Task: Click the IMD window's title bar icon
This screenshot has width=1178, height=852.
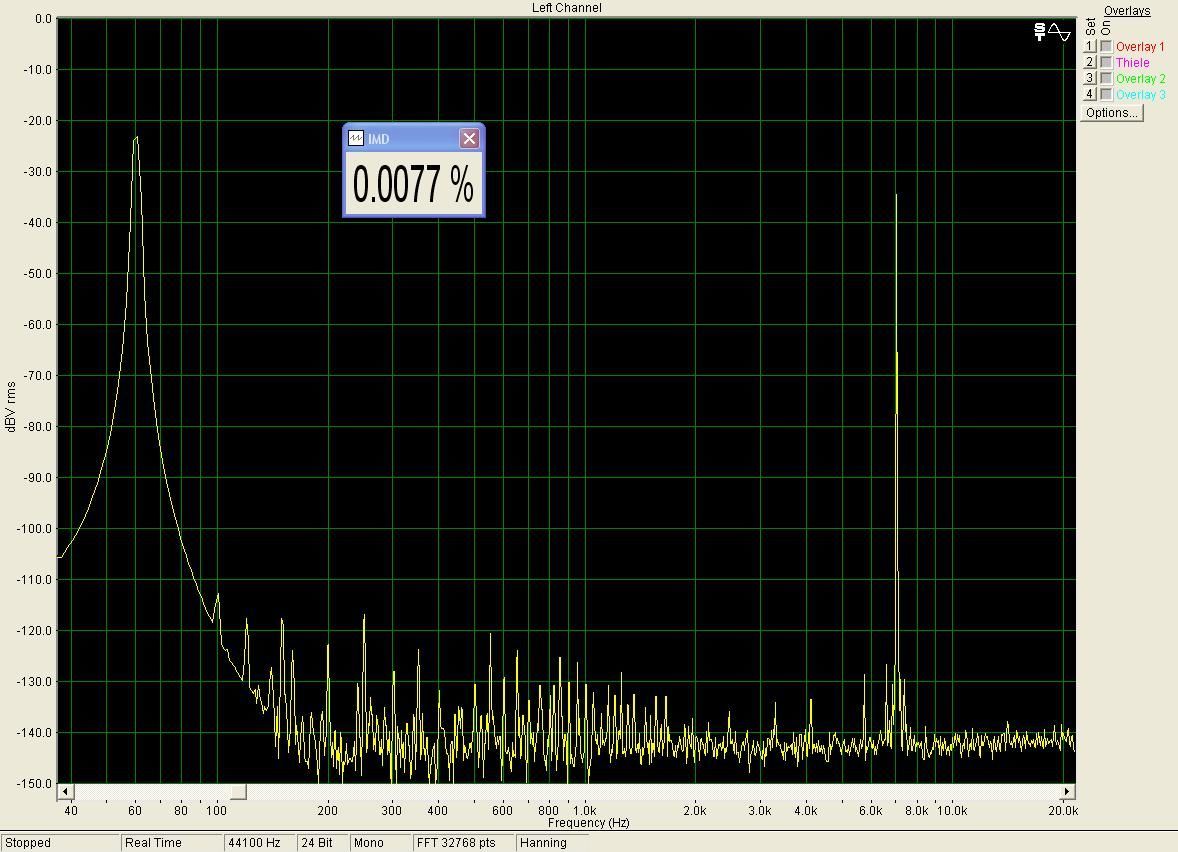Action: 356,138
